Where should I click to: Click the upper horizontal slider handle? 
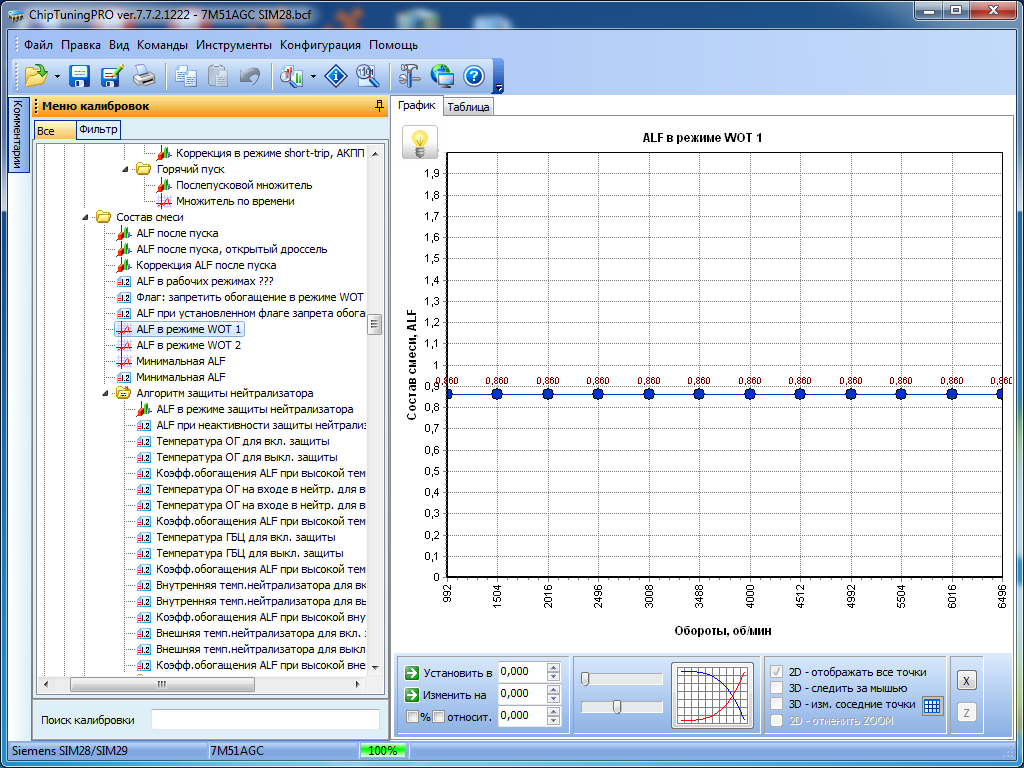click(585, 679)
